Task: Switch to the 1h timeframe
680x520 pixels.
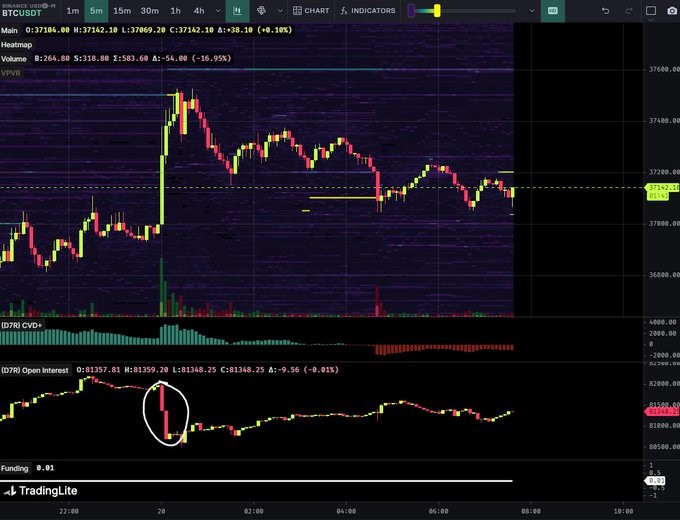Action: coord(176,11)
